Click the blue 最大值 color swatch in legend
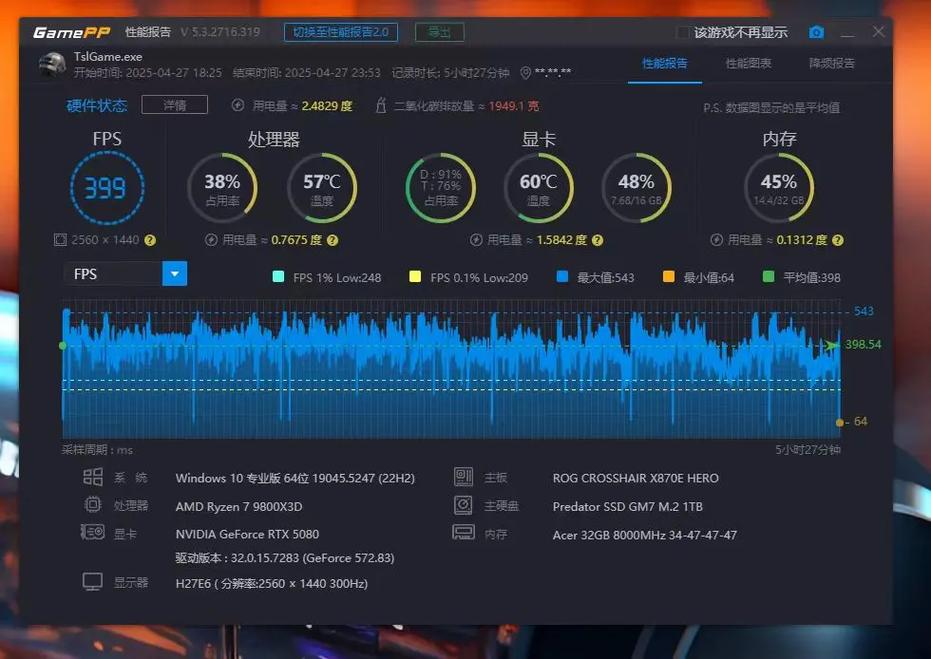The width and height of the screenshot is (931, 659). point(562,277)
